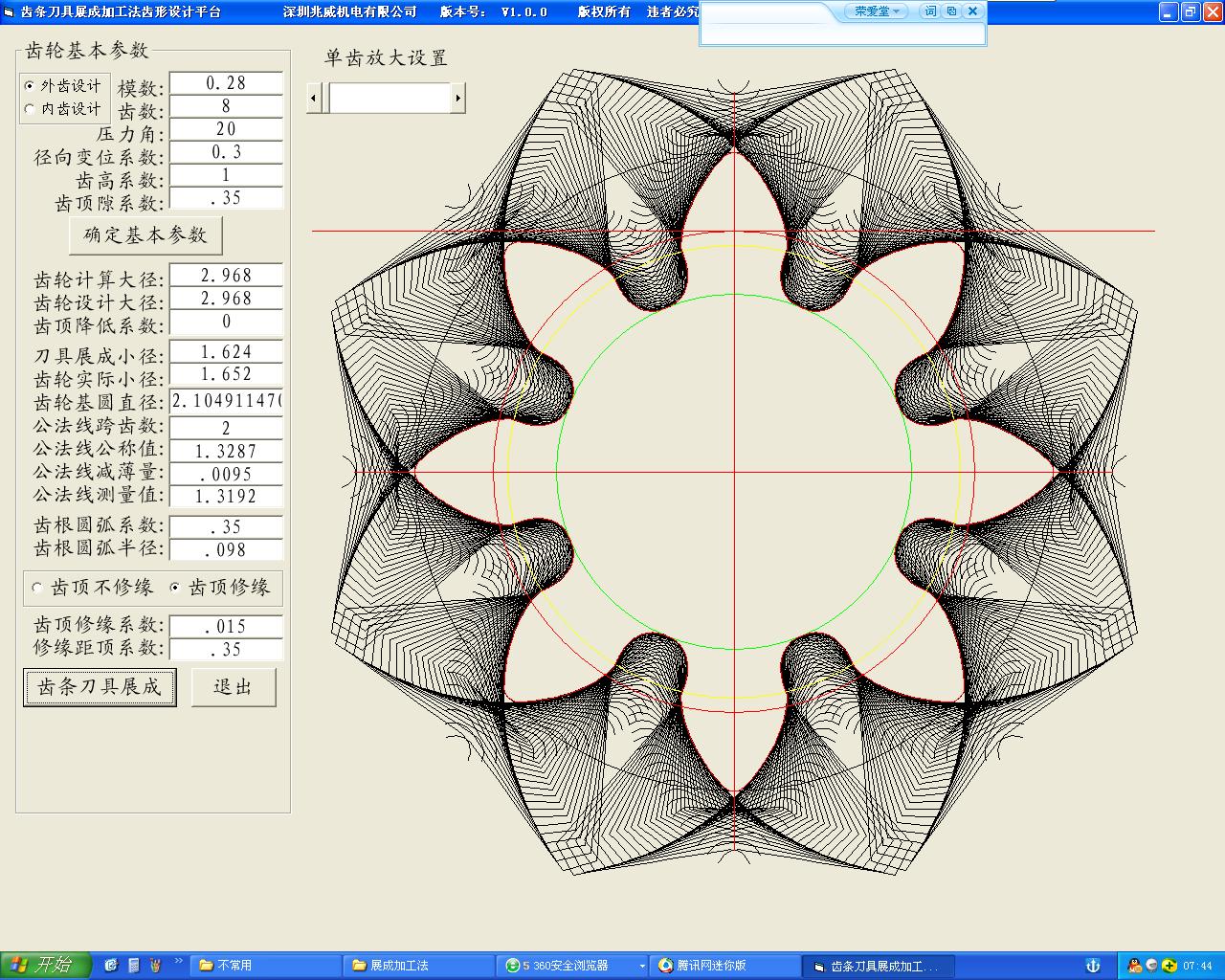Screen dimensions: 1225x980
Task: Click the 公法线测量值 field
Action: pos(226,497)
